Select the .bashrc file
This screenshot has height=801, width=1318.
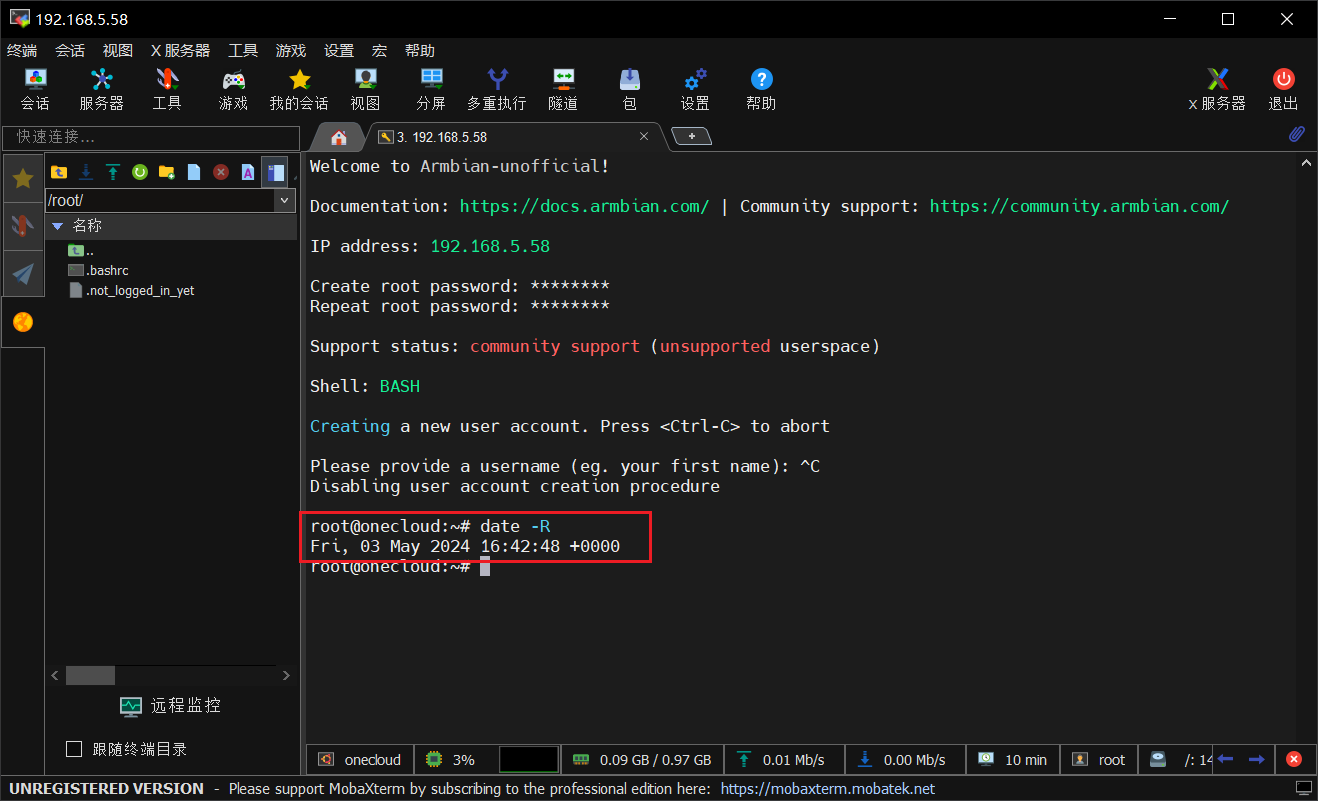pyautogui.click(x=98, y=270)
